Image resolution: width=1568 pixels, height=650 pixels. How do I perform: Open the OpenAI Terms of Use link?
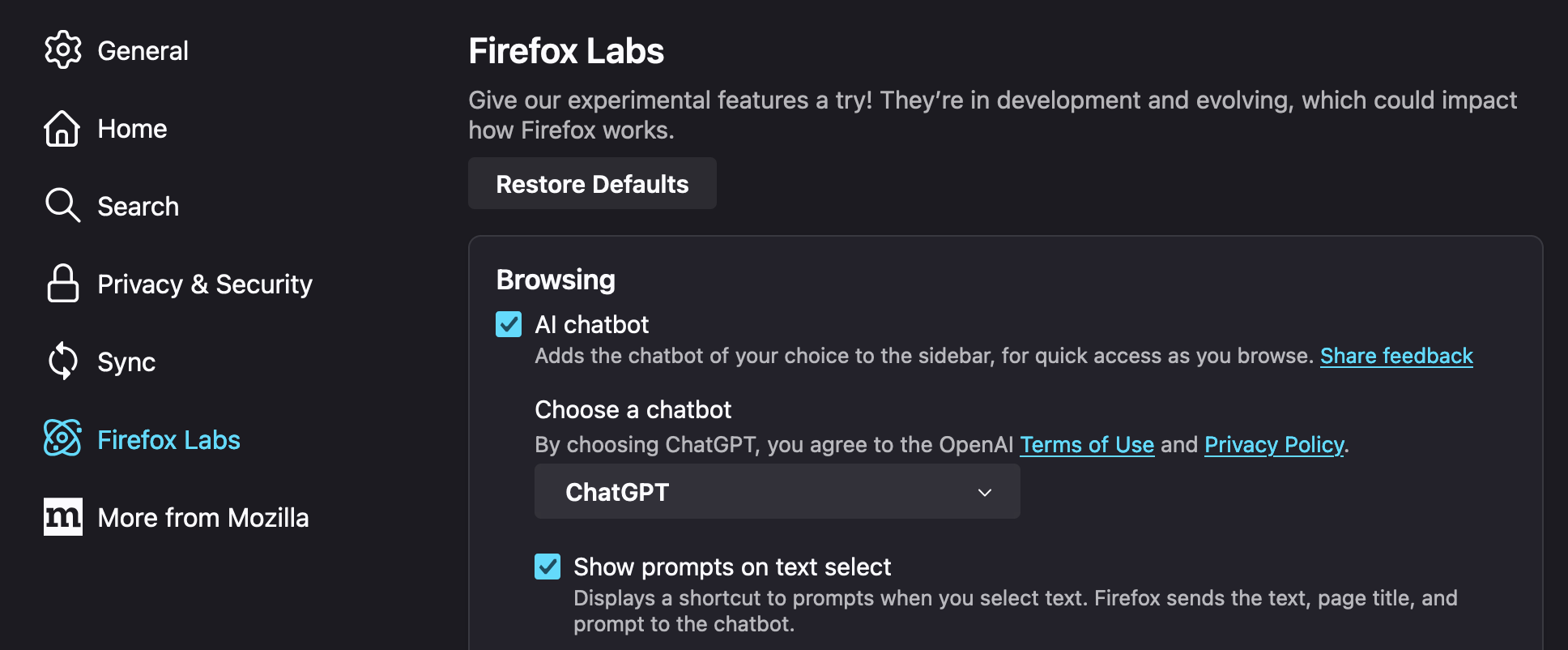tap(1086, 445)
